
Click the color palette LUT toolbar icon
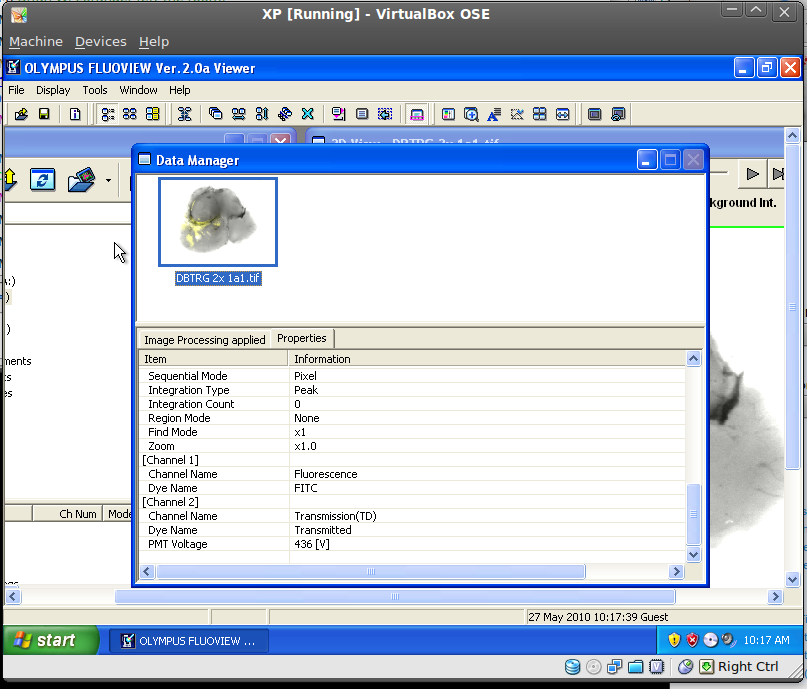point(448,114)
